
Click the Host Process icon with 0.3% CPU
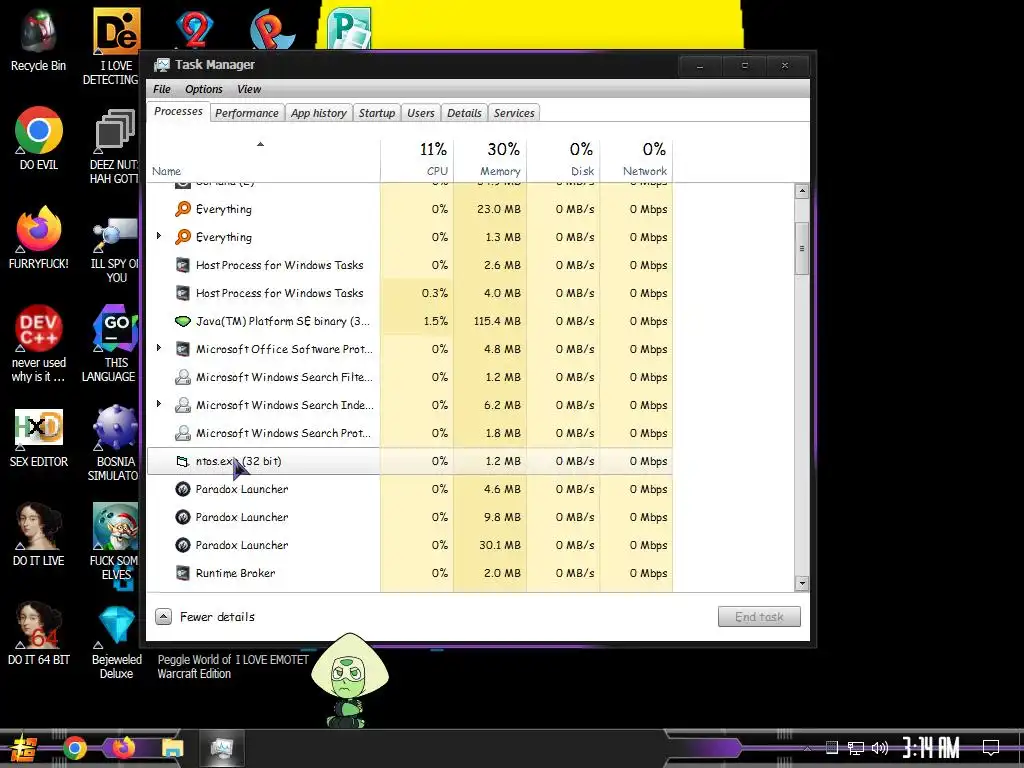(183, 293)
